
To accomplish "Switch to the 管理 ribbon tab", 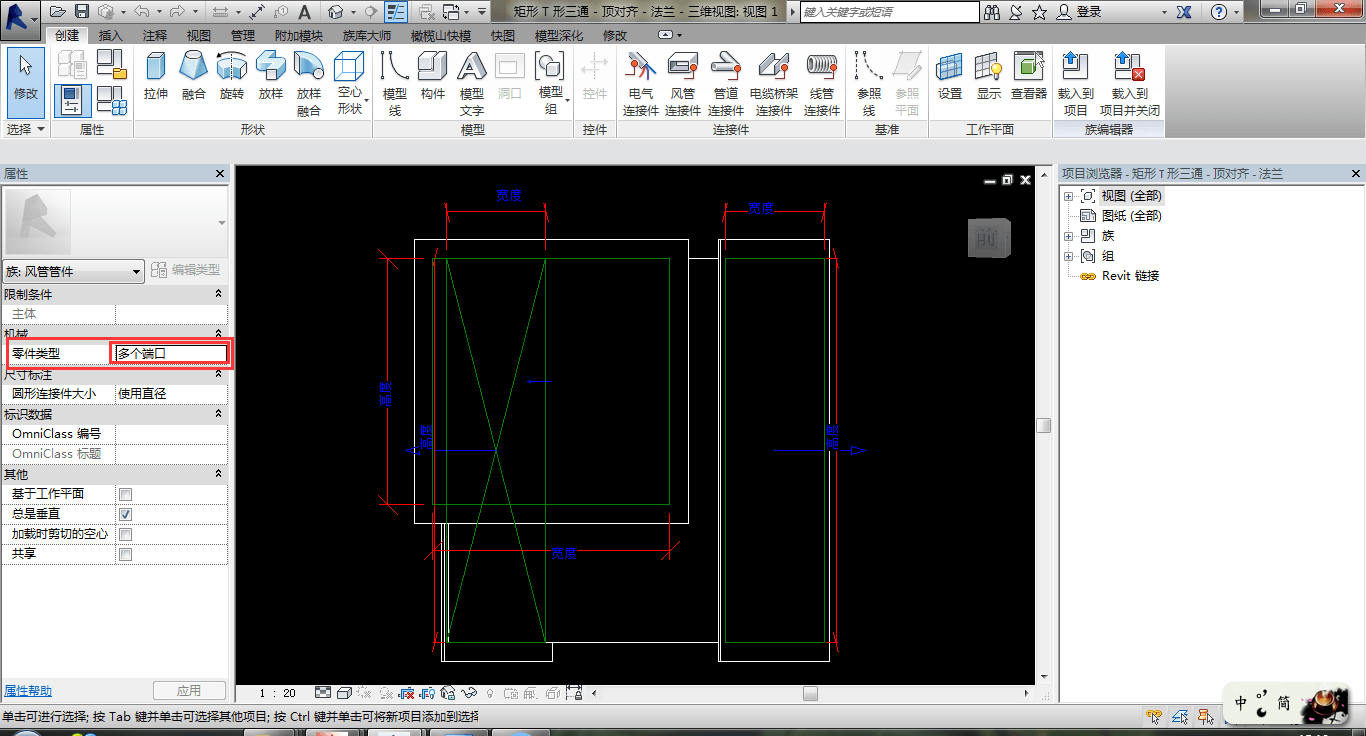I will 243,35.
